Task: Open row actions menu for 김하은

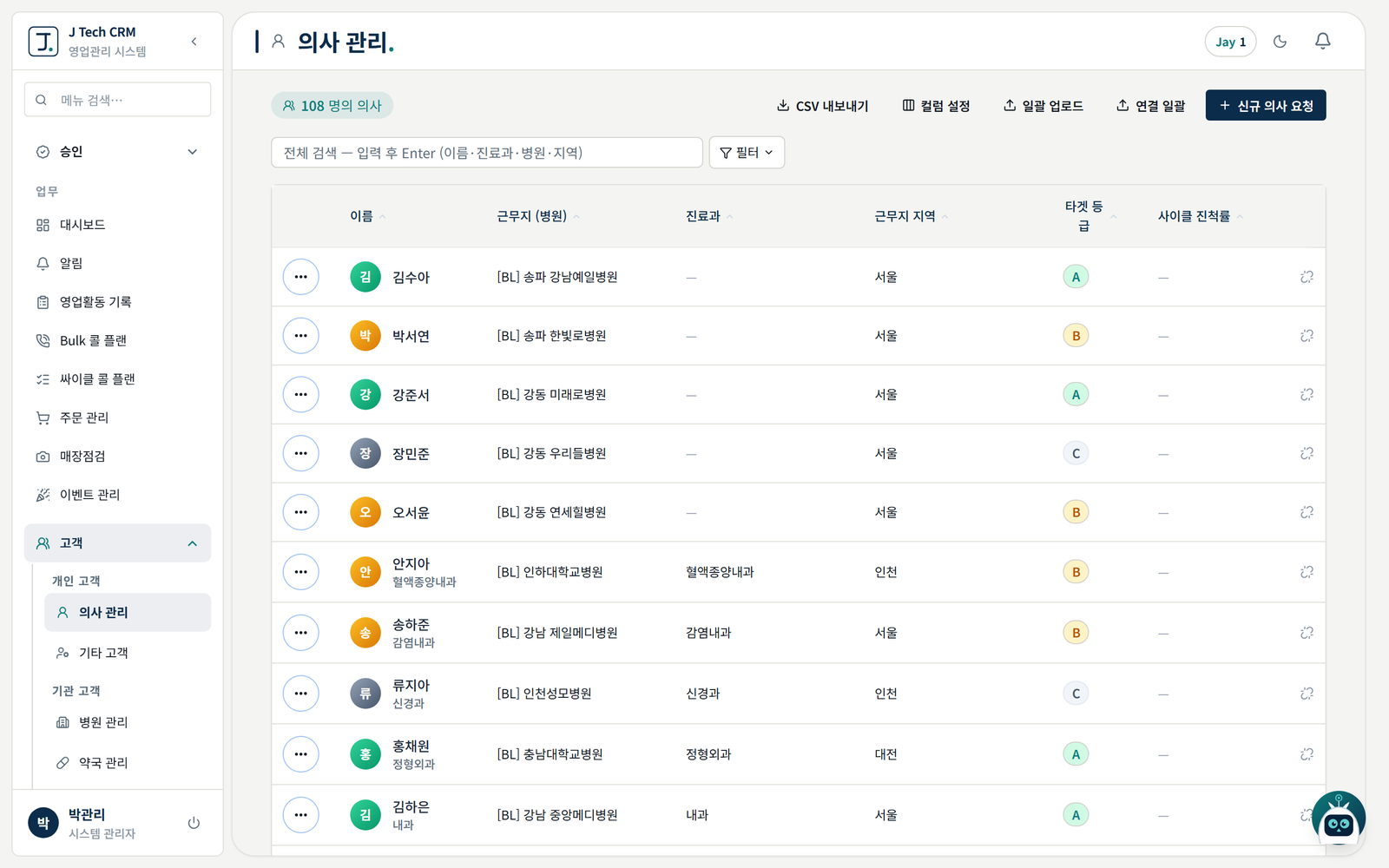Action: point(300,815)
